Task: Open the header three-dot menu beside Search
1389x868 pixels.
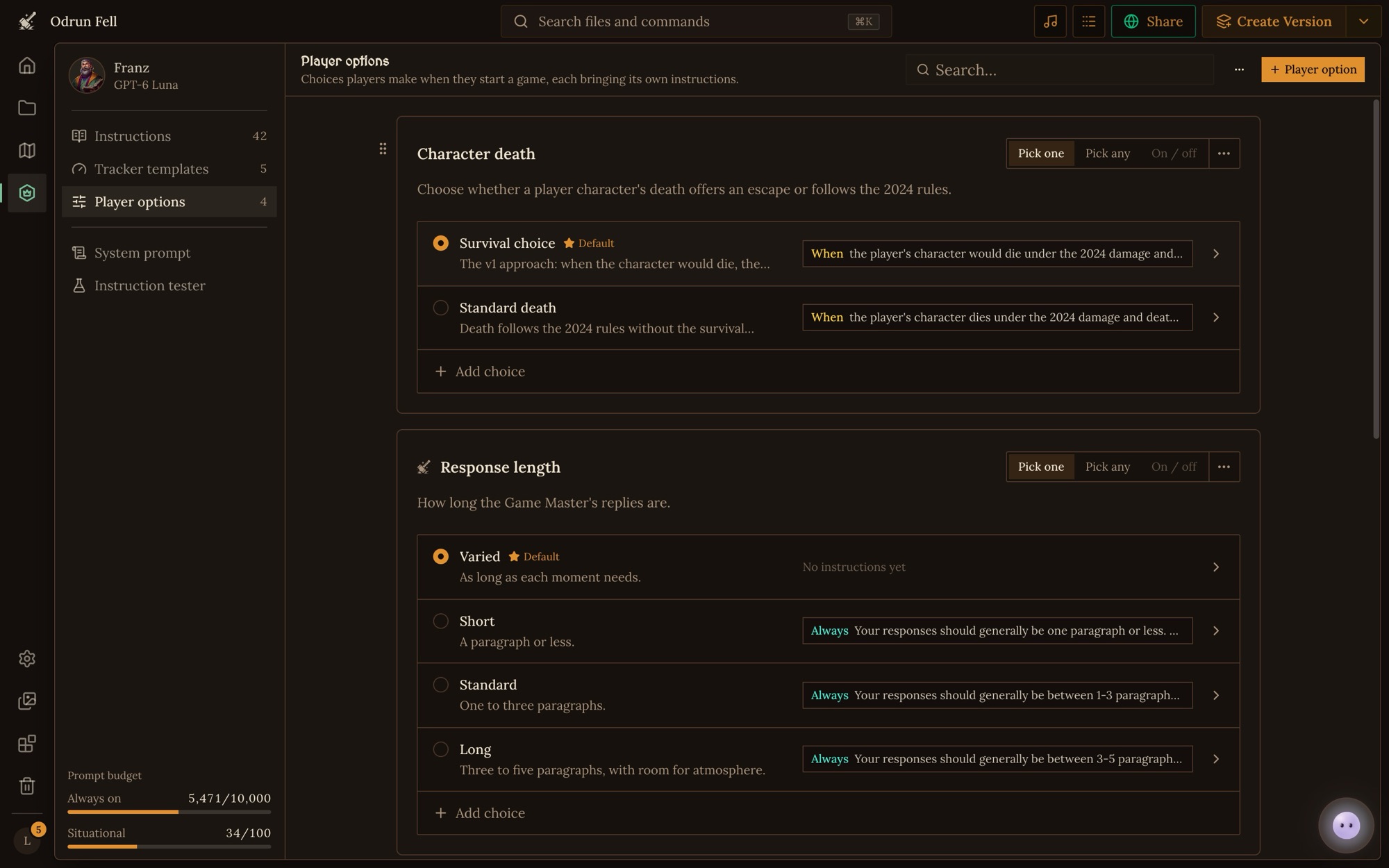Action: coord(1239,69)
